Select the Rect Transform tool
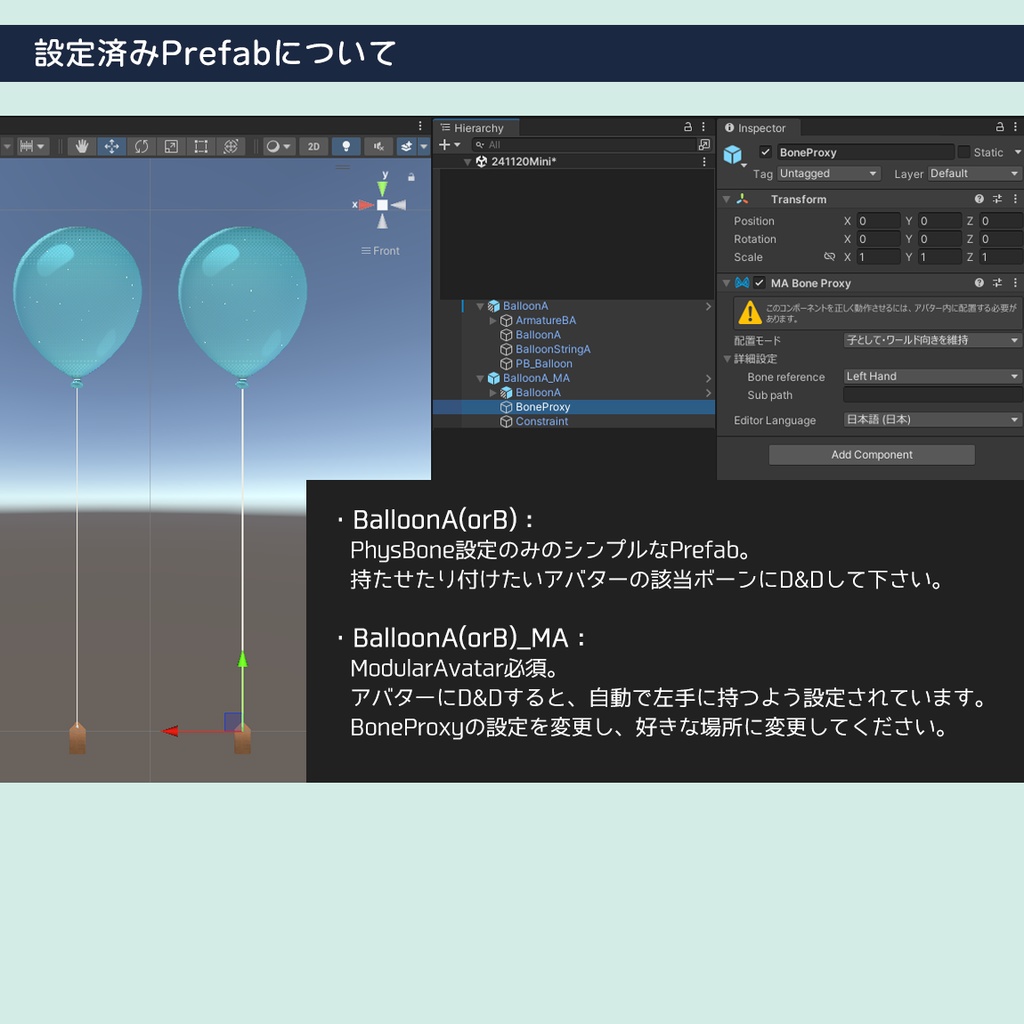This screenshot has height=1024, width=1024. (201, 146)
